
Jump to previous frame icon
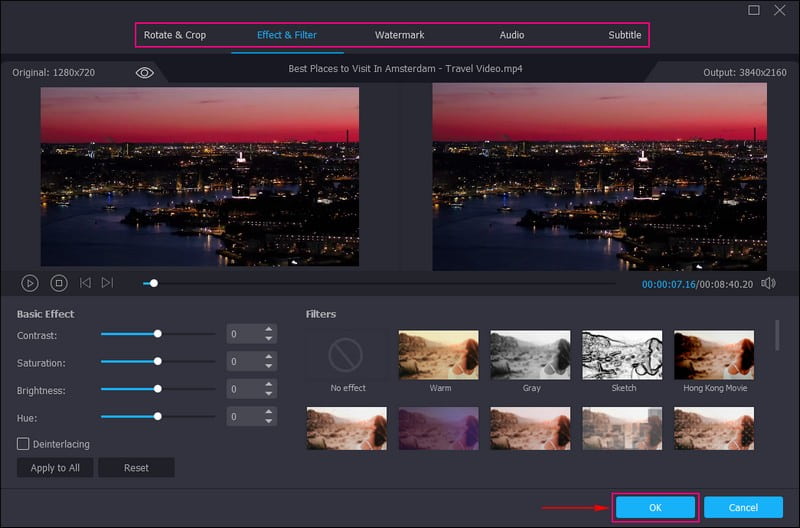[85, 284]
